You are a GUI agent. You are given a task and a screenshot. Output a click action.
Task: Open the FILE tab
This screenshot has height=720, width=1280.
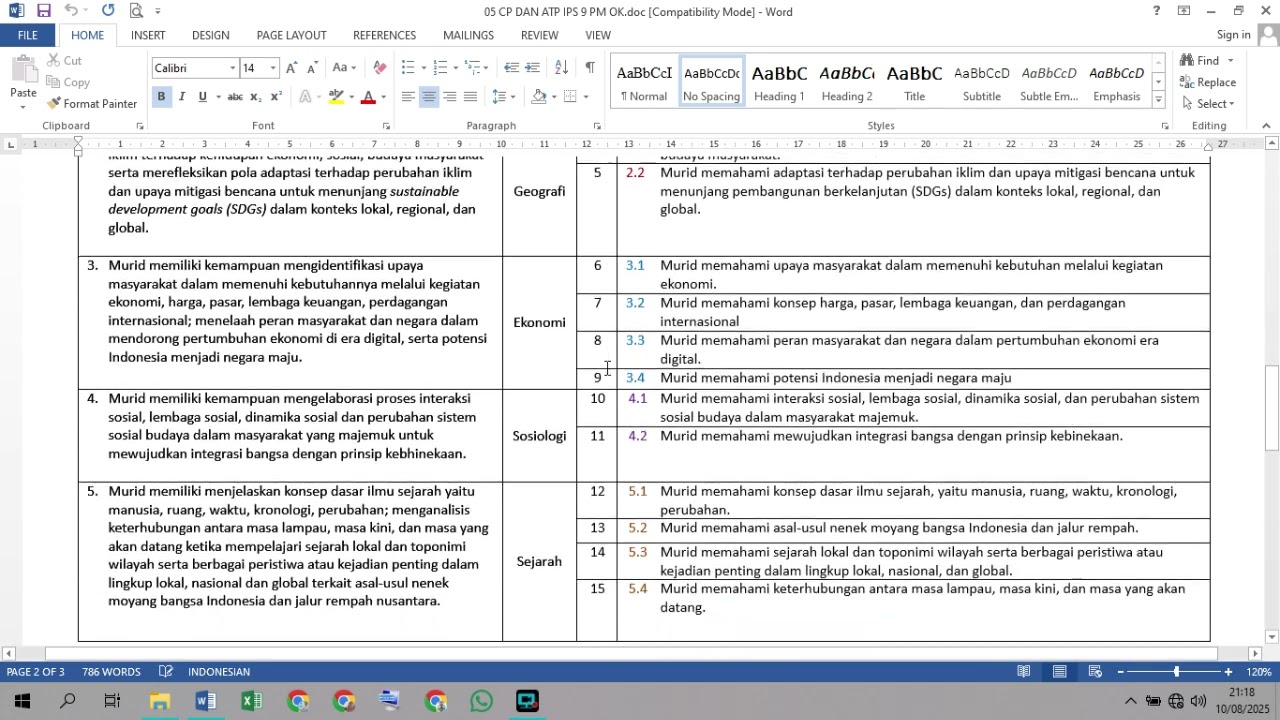(28, 35)
